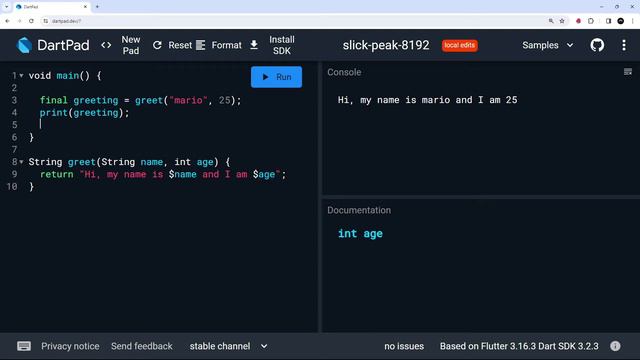Click the browser back arrow

pos(7,21)
